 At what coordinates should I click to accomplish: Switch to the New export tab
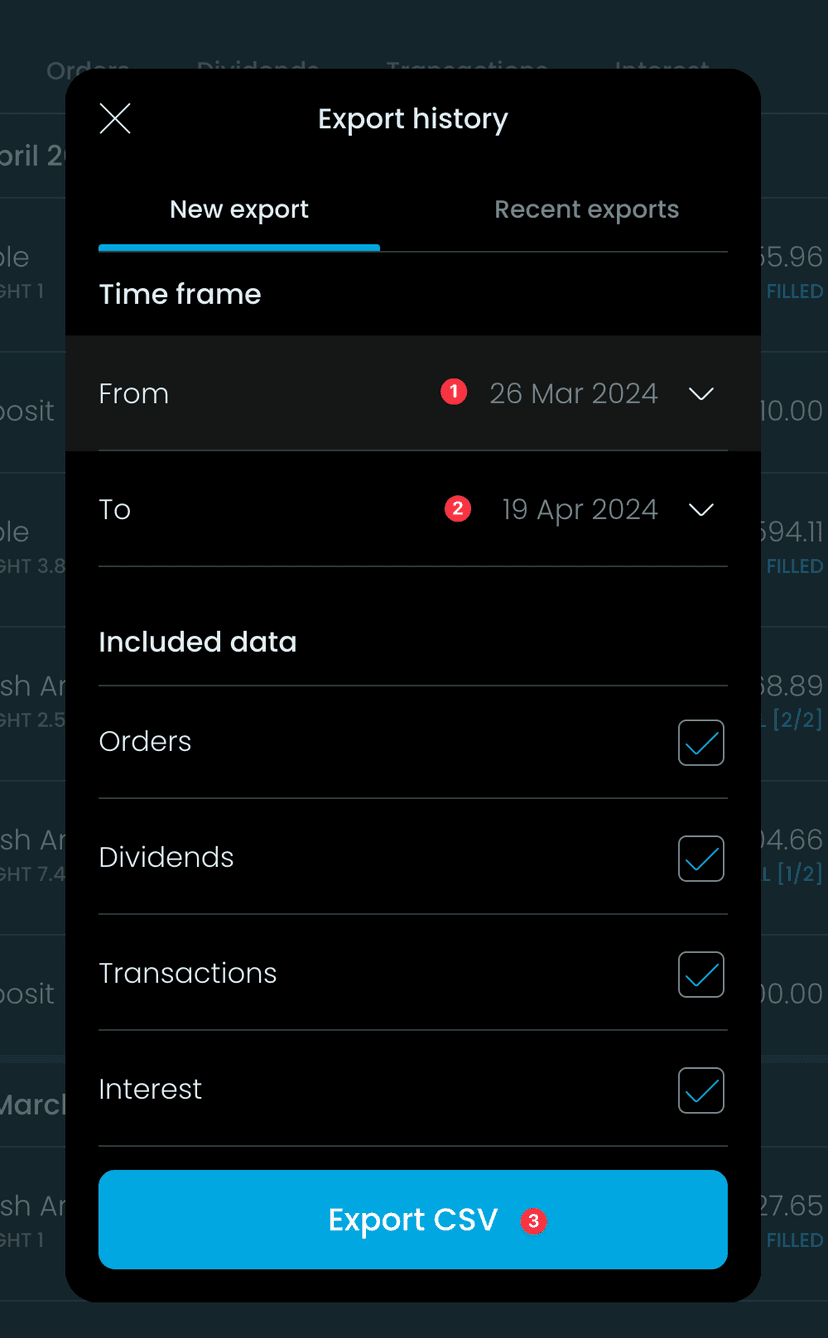(239, 210)
